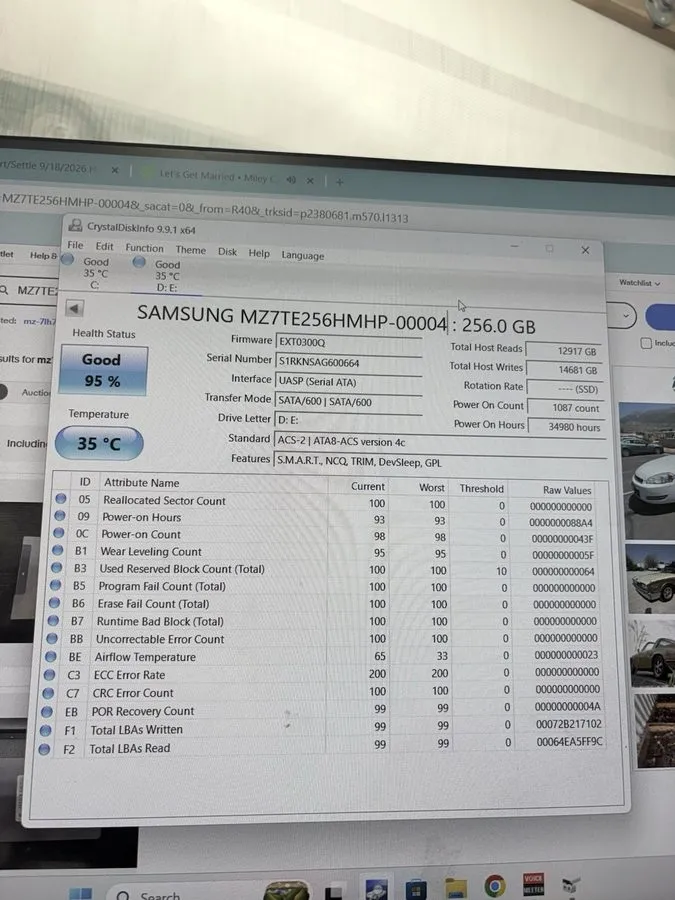Open File Explorer from taskbar

[456, 889]
